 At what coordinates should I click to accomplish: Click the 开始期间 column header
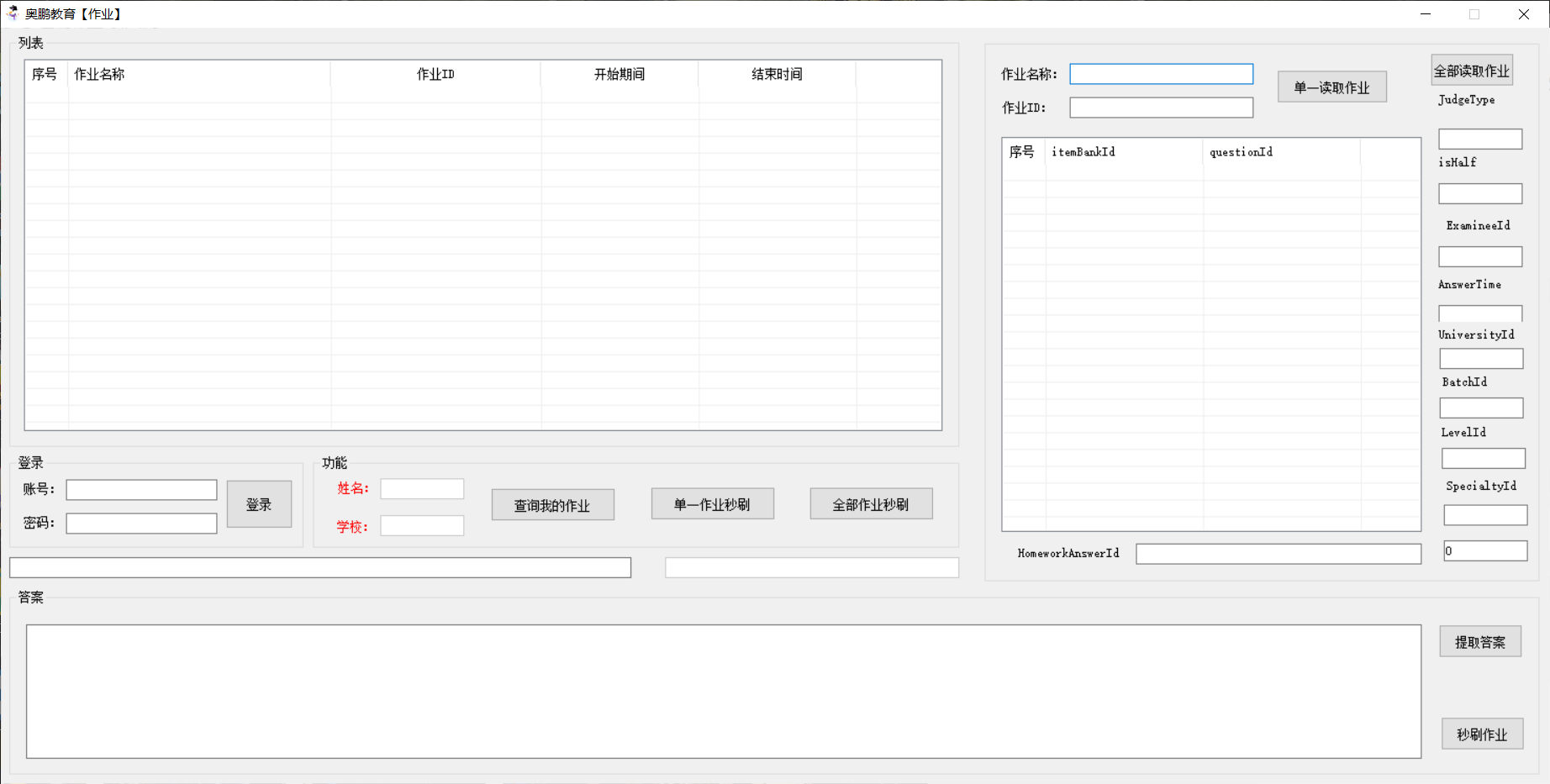pyautogui.click(x=619, y=74)
